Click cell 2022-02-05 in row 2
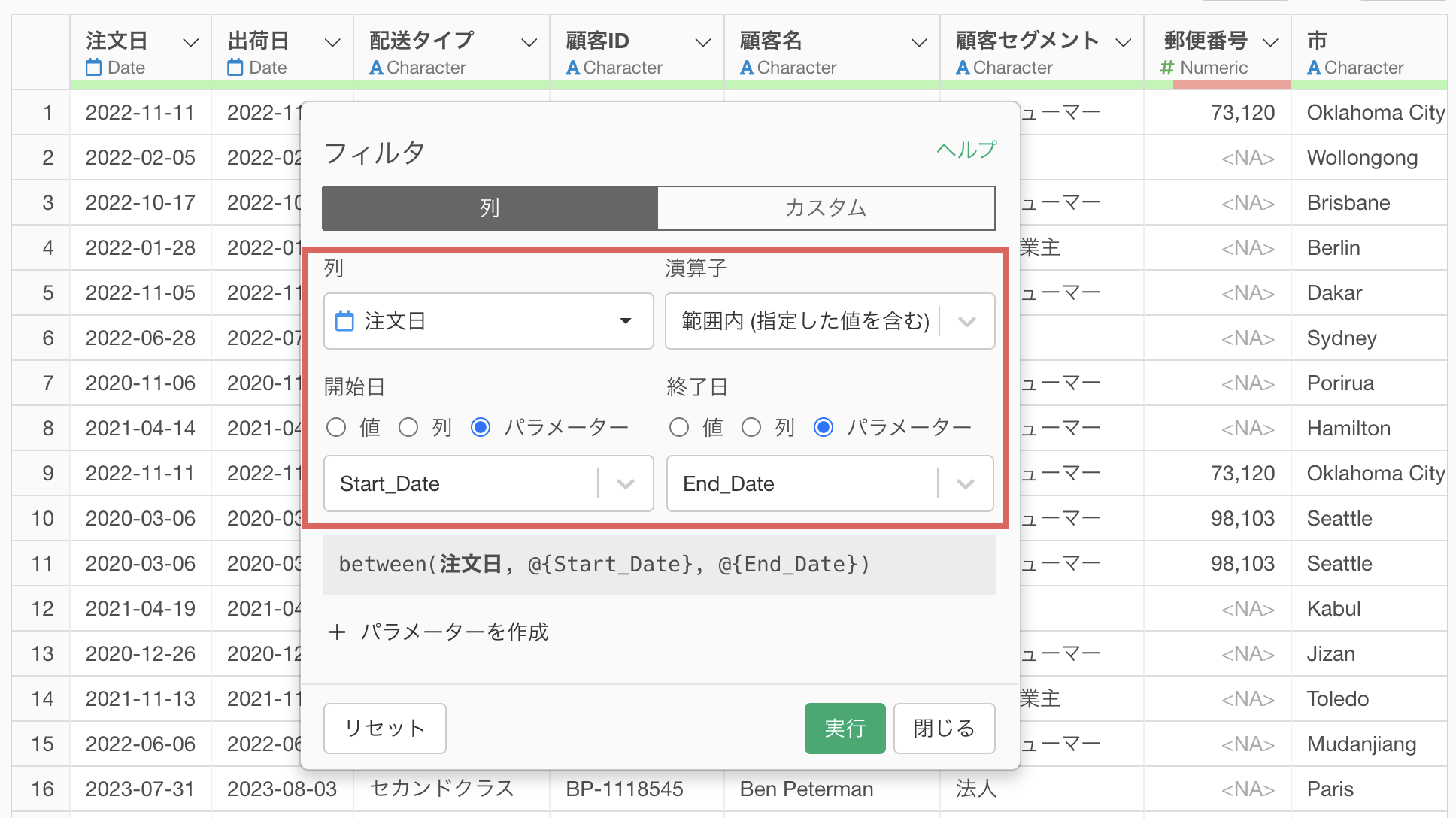Viewport: 1456px width, 818px height. tap(141, 158)
